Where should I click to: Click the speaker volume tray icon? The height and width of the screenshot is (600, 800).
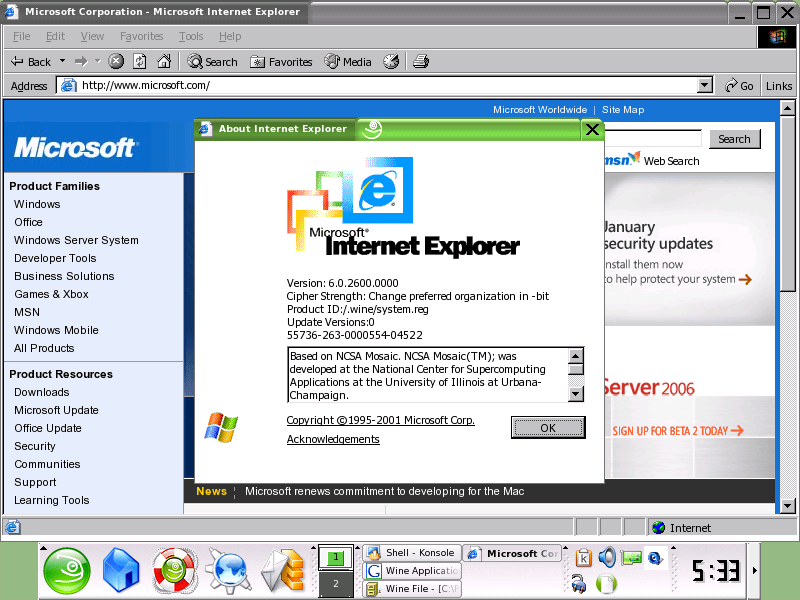607,558
